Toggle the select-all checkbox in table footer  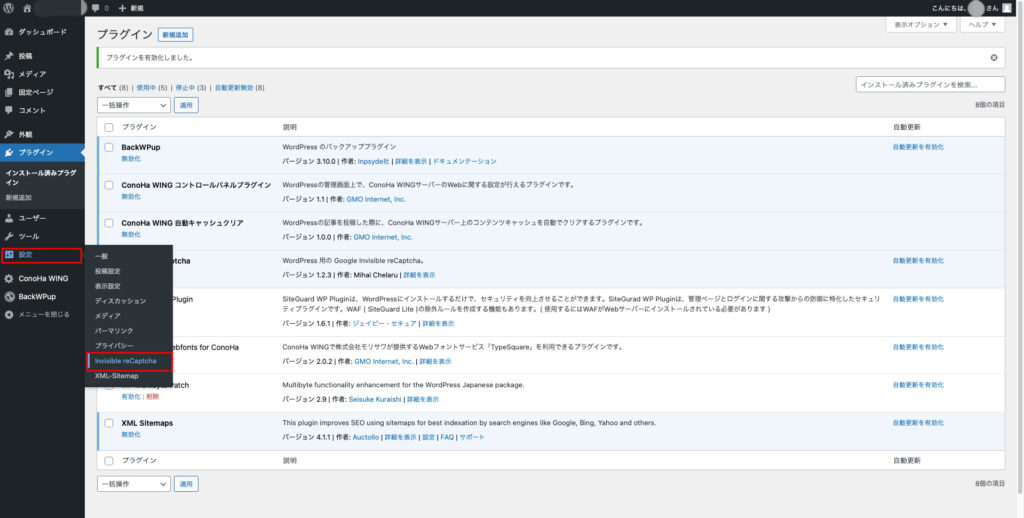(109, 461)
